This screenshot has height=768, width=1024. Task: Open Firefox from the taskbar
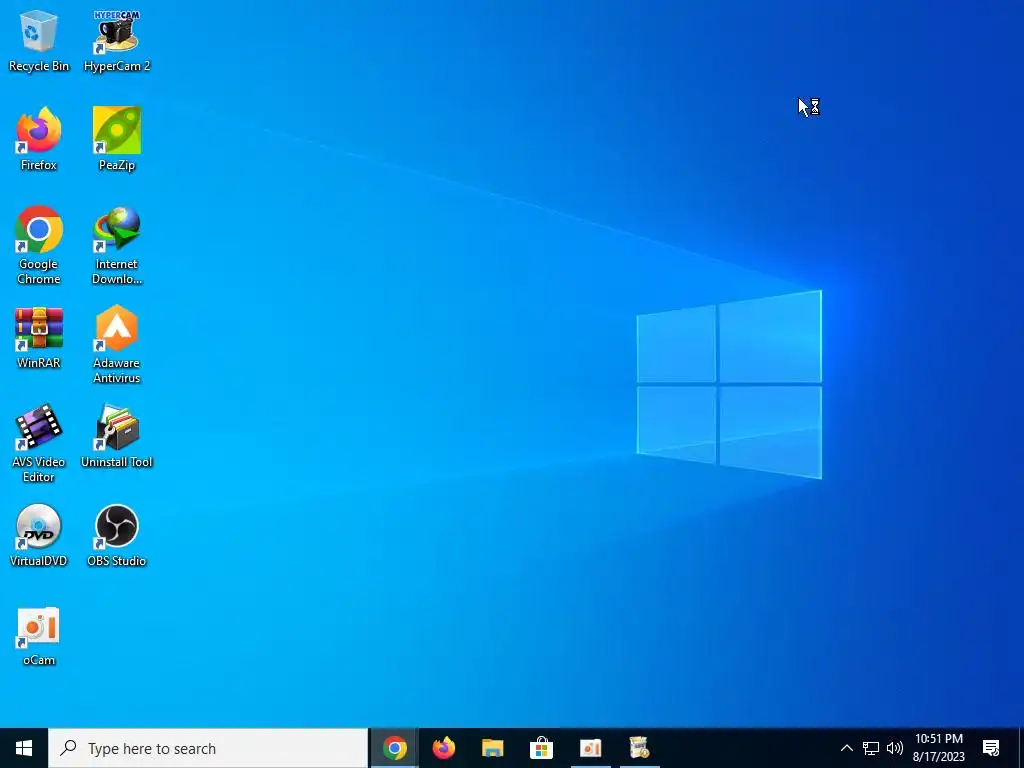(443, 748)
